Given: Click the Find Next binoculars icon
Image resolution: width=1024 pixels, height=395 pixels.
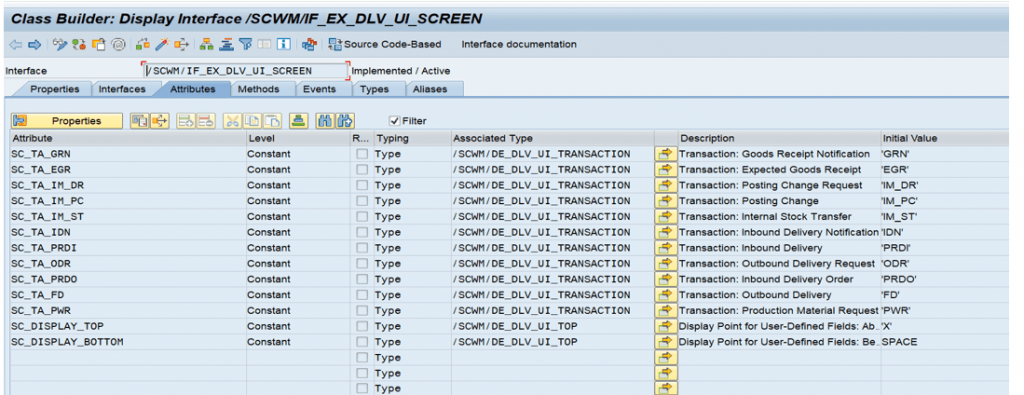Looking at the screenshot, I should (x=345, y=121).
